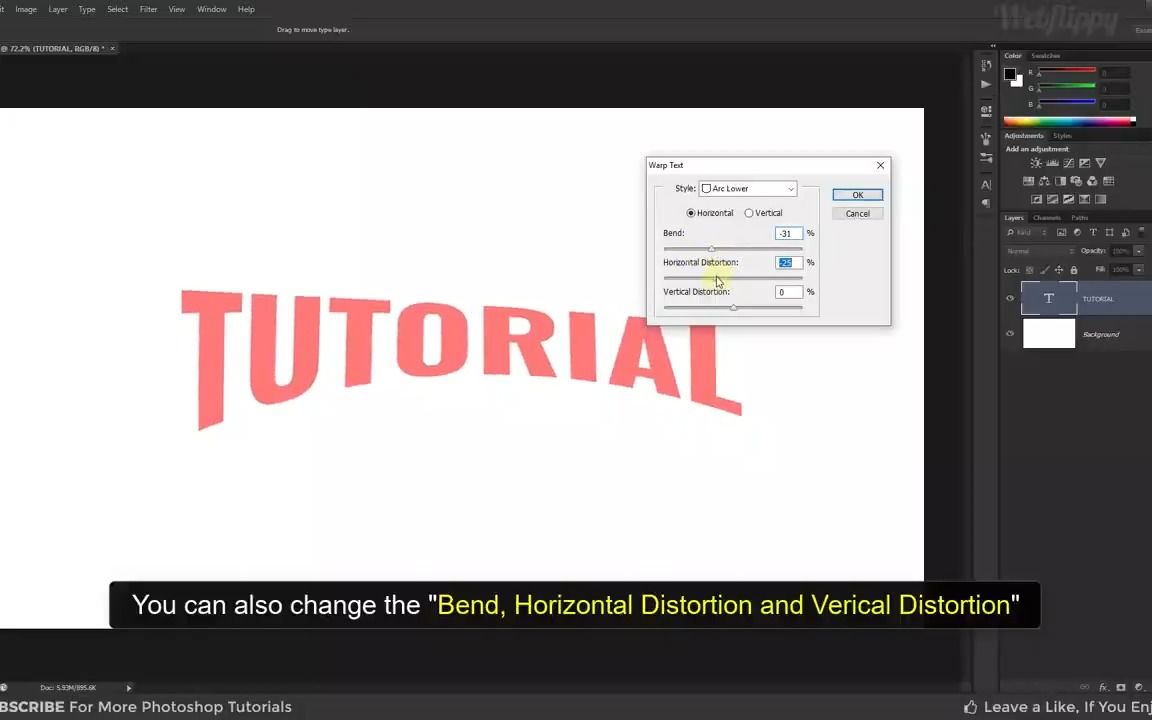
Task: Open the Opacity dropdown arrow
Action: pos(1139,250)
